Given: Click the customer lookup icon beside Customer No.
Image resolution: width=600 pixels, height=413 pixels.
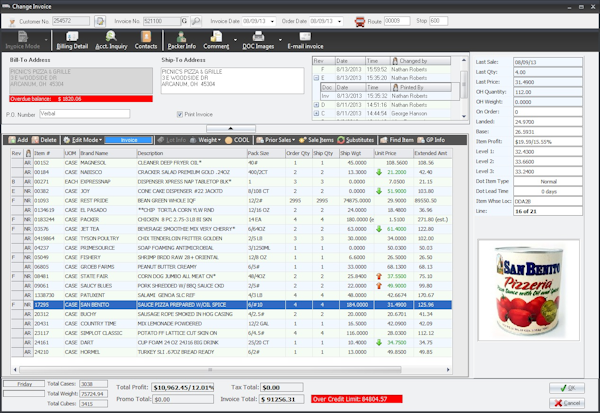Looking at the screenshot, I should point(100,21).
